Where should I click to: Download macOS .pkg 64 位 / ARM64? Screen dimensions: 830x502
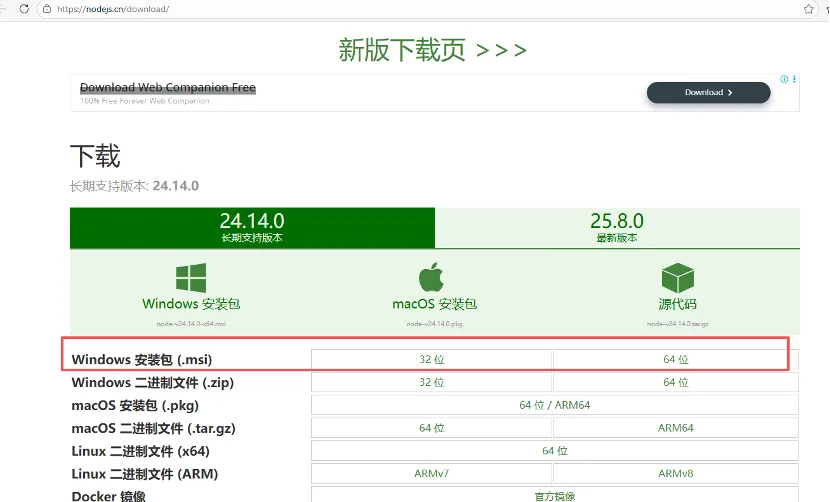pos(555,405)
